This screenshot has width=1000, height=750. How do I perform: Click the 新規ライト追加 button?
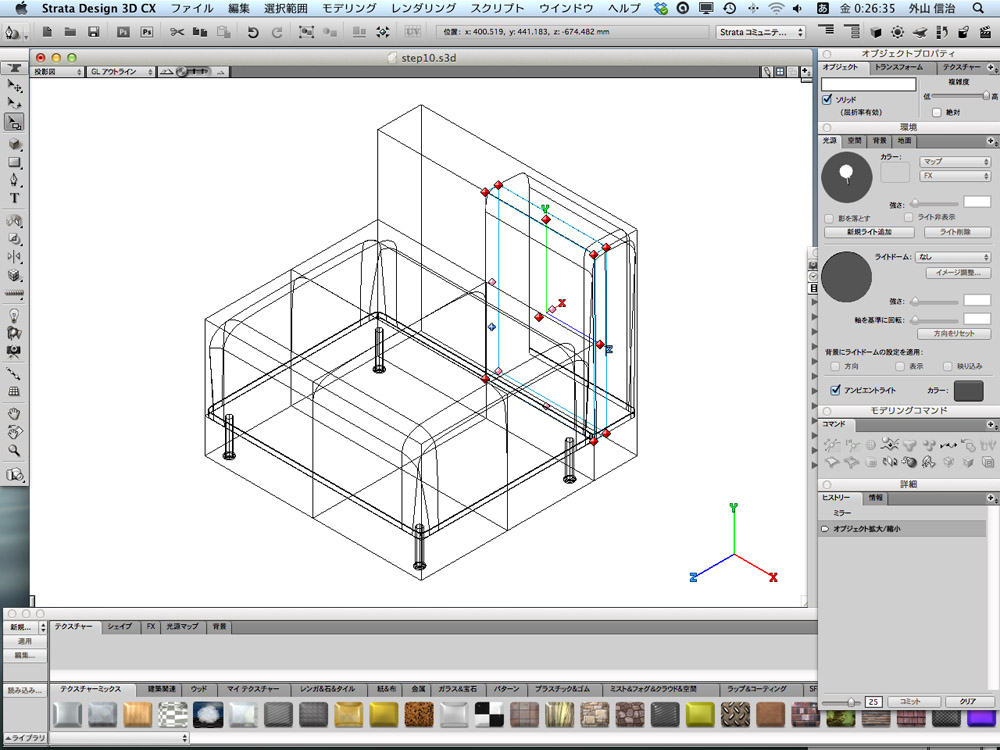(x=869, y=232)
